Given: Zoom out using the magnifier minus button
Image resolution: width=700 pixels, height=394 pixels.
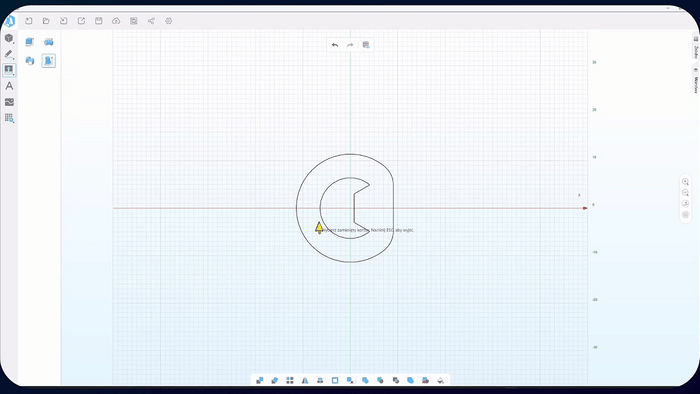Looking at the screenshot, I should pyautogui.click(x=685, y=193).
